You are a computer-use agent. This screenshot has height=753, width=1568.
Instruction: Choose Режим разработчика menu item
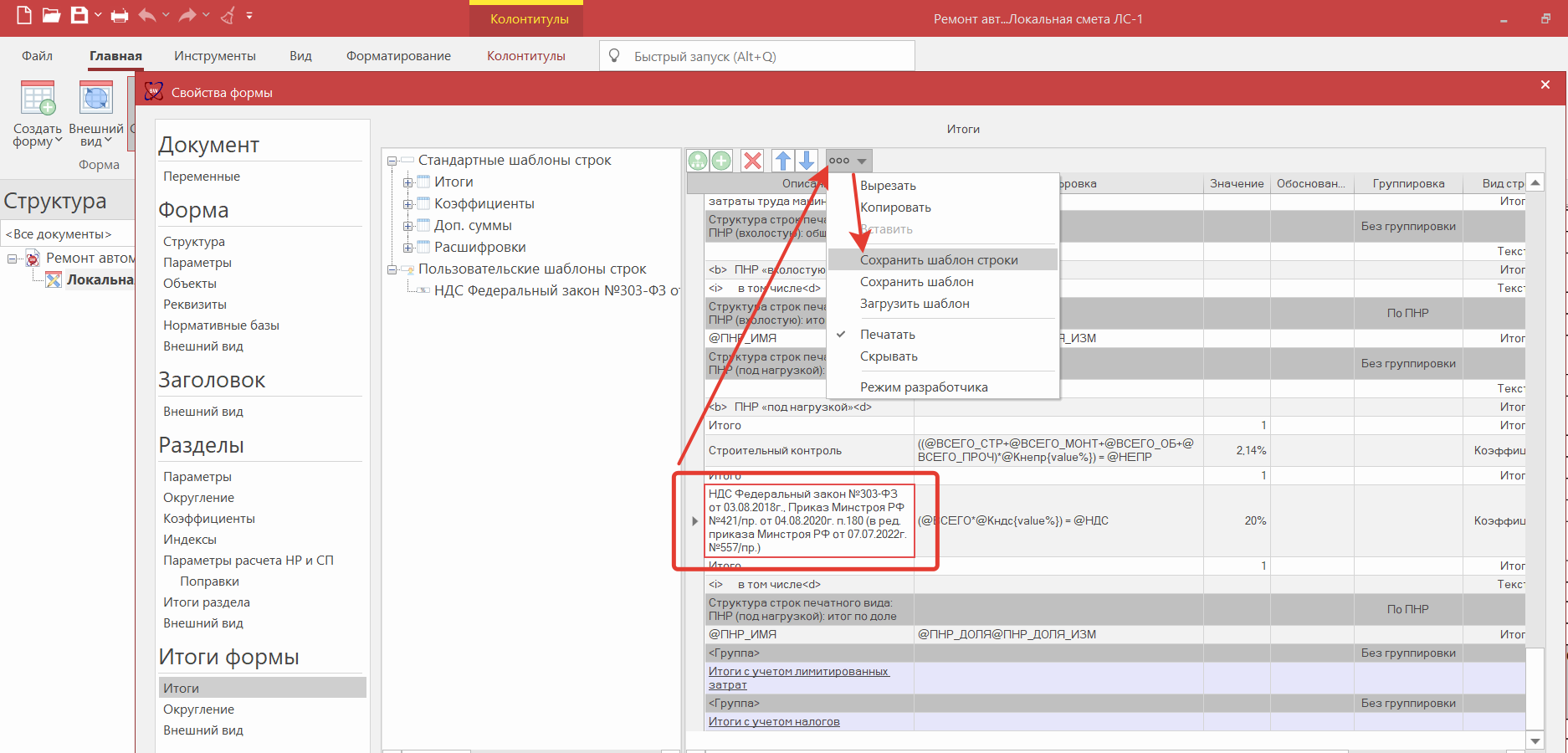pyautogui.click(x=943, y=387)
